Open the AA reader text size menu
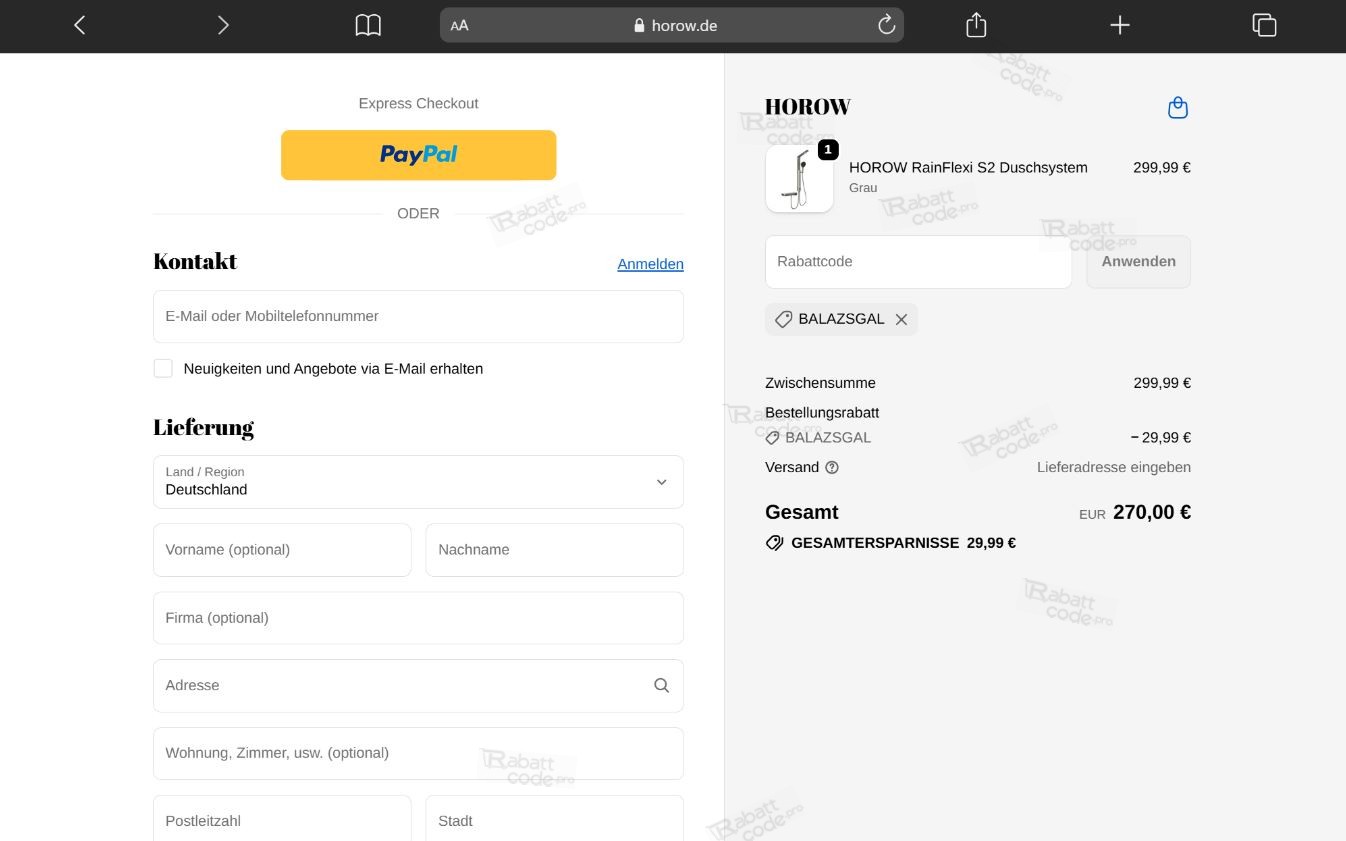Viewport: 1346px width, 841px height. (459, 26)
